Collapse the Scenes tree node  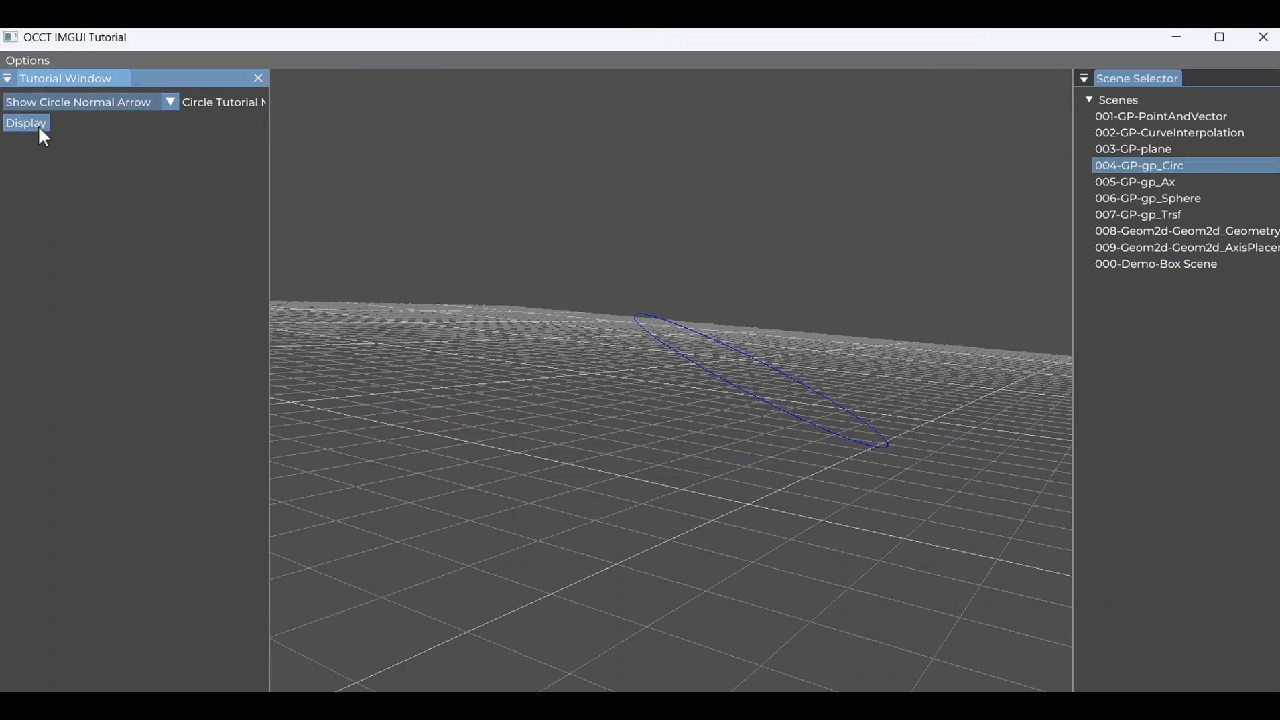[1089, 100]
